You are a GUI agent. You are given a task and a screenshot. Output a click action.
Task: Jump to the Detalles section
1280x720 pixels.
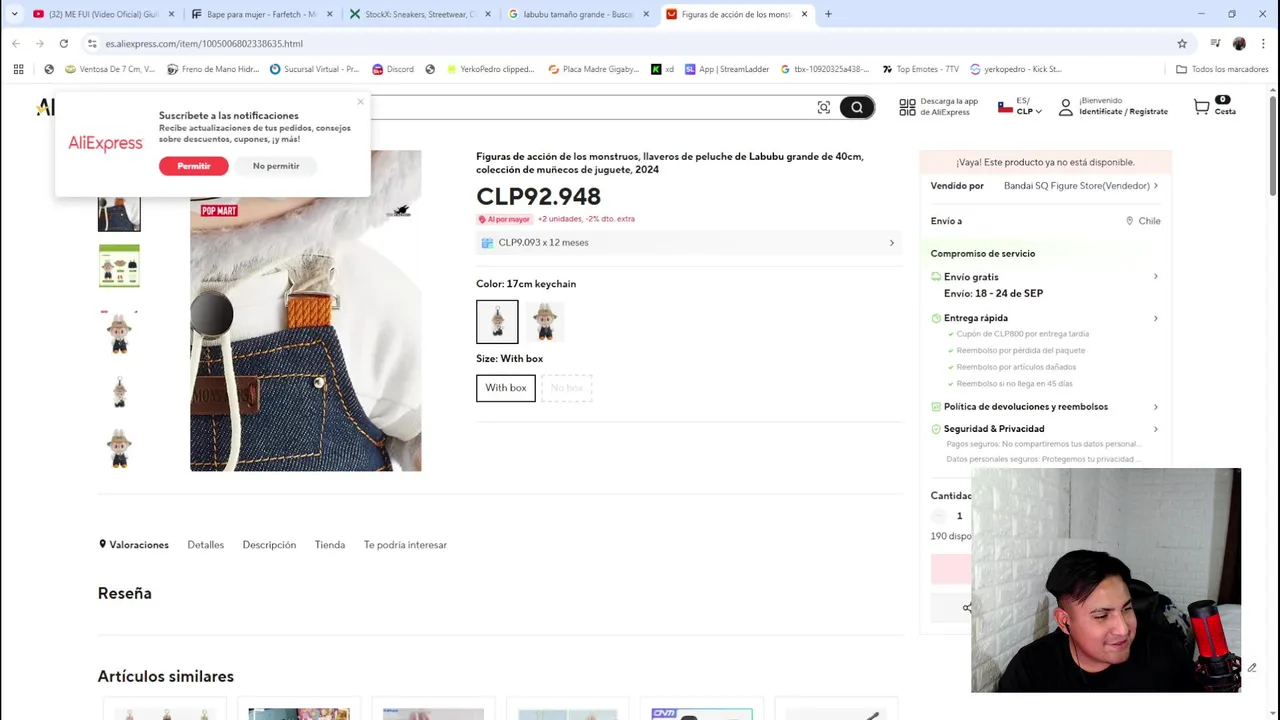(205, 545)
